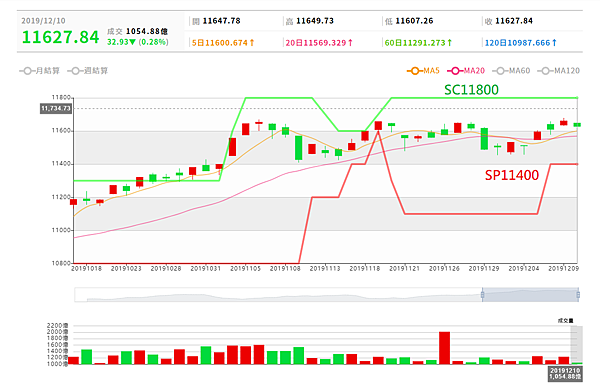
Task: Click the x-axis label 20191118
Action: pyautogui.click(x=365, y=269)
